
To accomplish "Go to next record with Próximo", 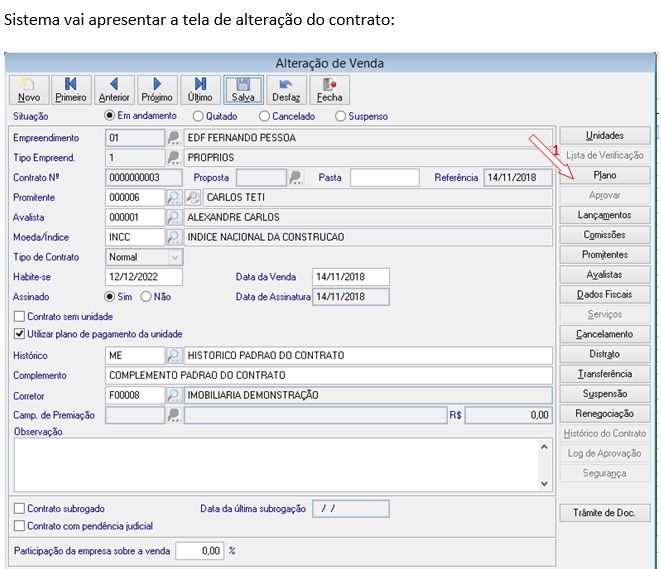I will point(157,90).
